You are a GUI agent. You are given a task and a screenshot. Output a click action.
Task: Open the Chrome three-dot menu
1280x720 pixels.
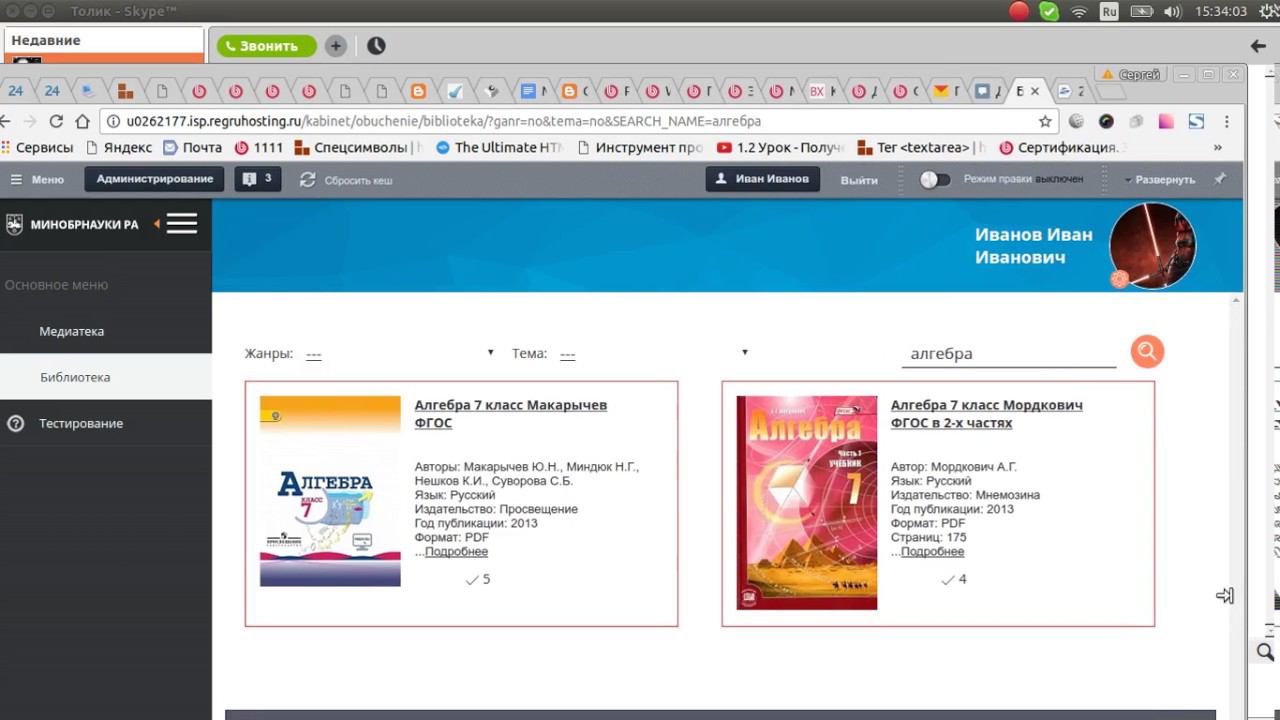pyautogui.click(x=1226, y=121)
